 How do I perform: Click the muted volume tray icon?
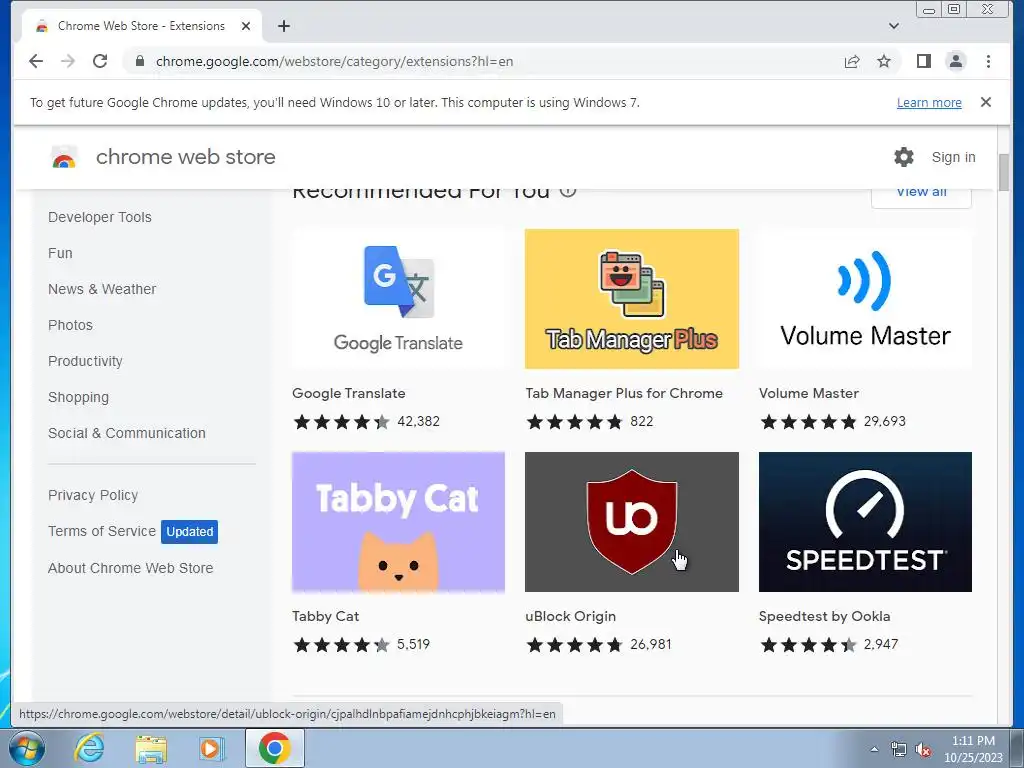pos(923,750)
